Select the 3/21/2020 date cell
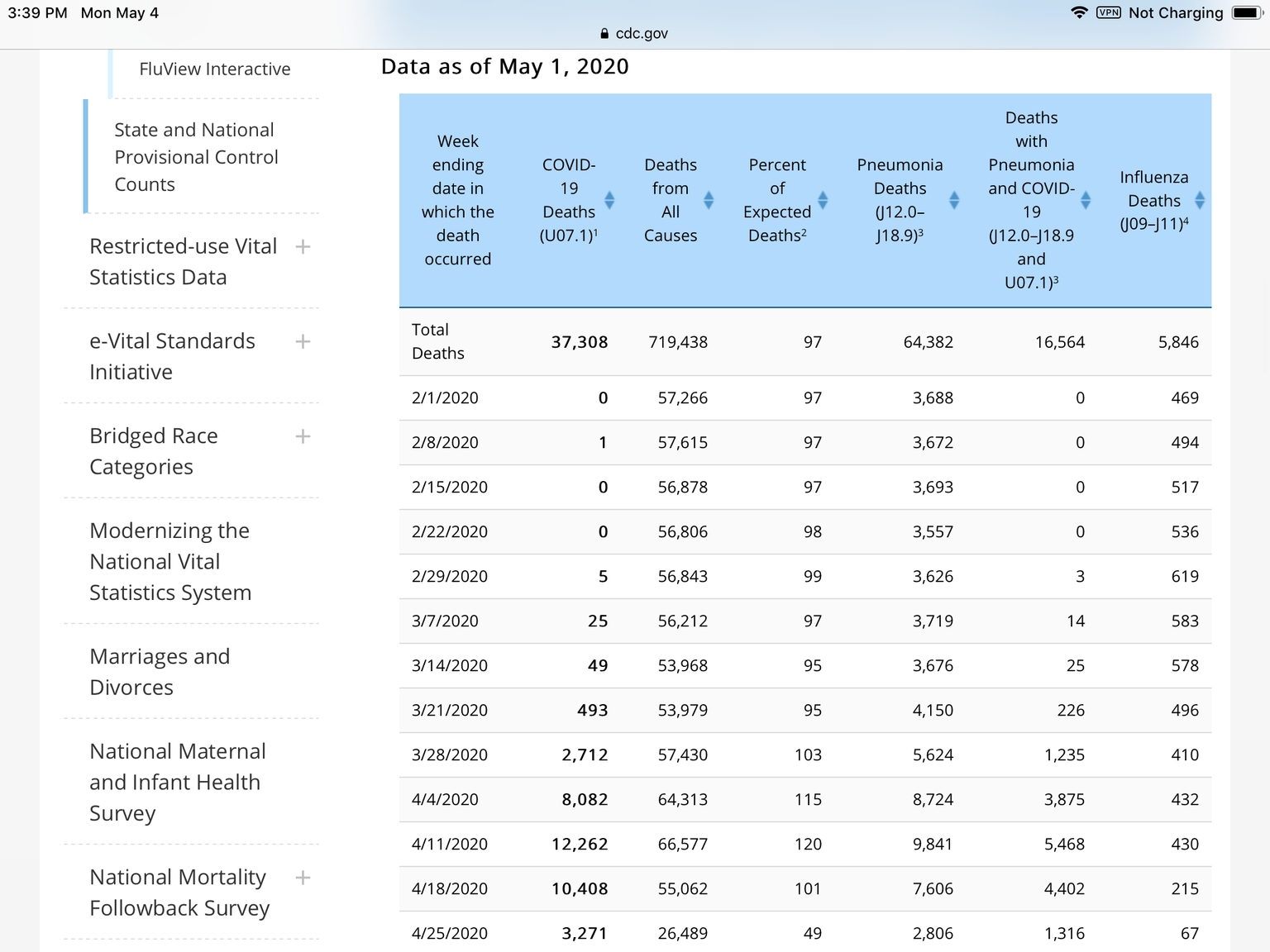The width and height of the screenshot is (1270, 952). pos(450,711)
